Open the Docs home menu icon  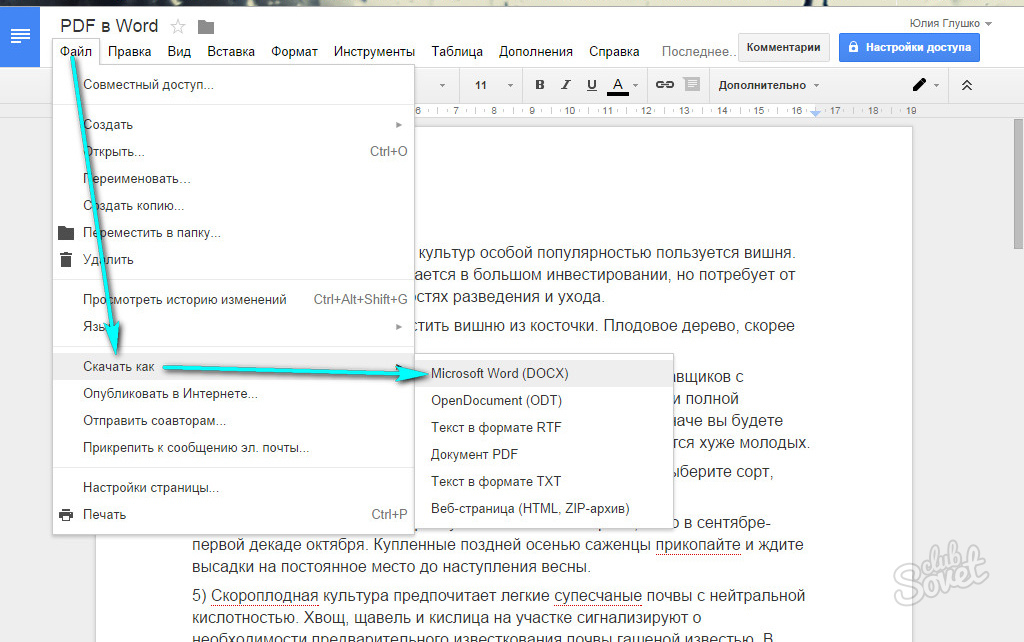coord(20,37)
